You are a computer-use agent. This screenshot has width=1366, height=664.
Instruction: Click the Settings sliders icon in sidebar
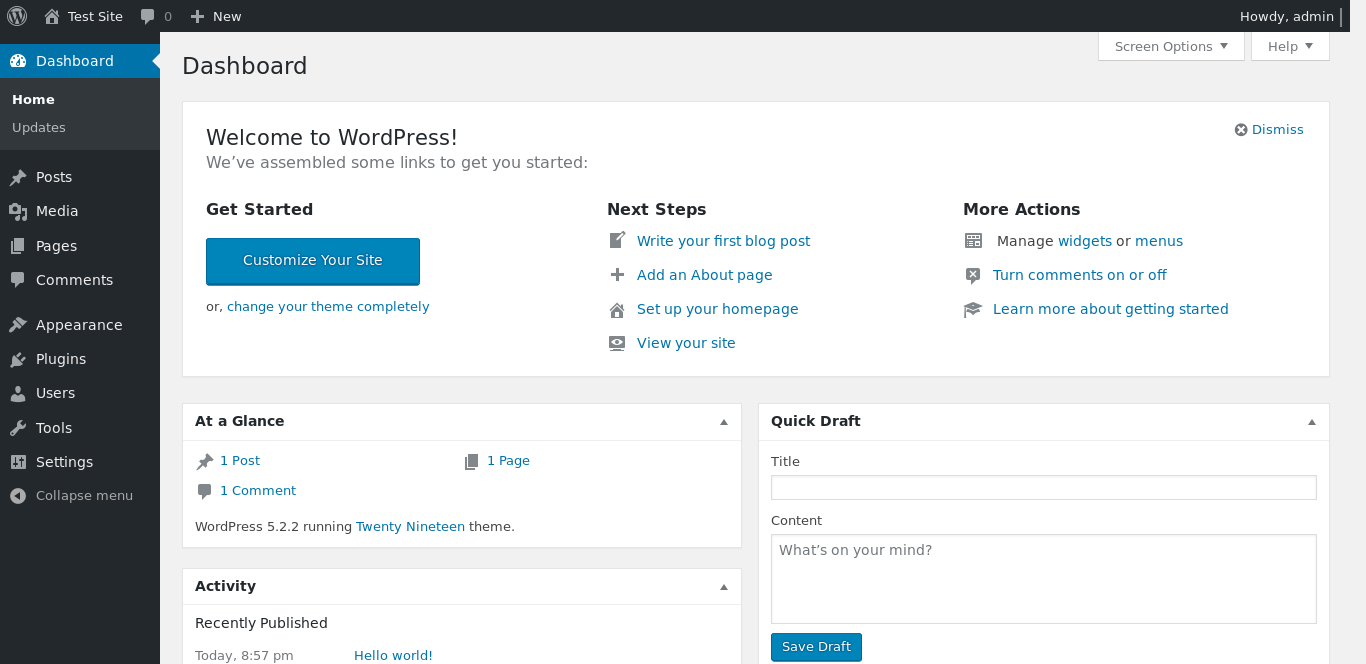(x=18, y=462)
